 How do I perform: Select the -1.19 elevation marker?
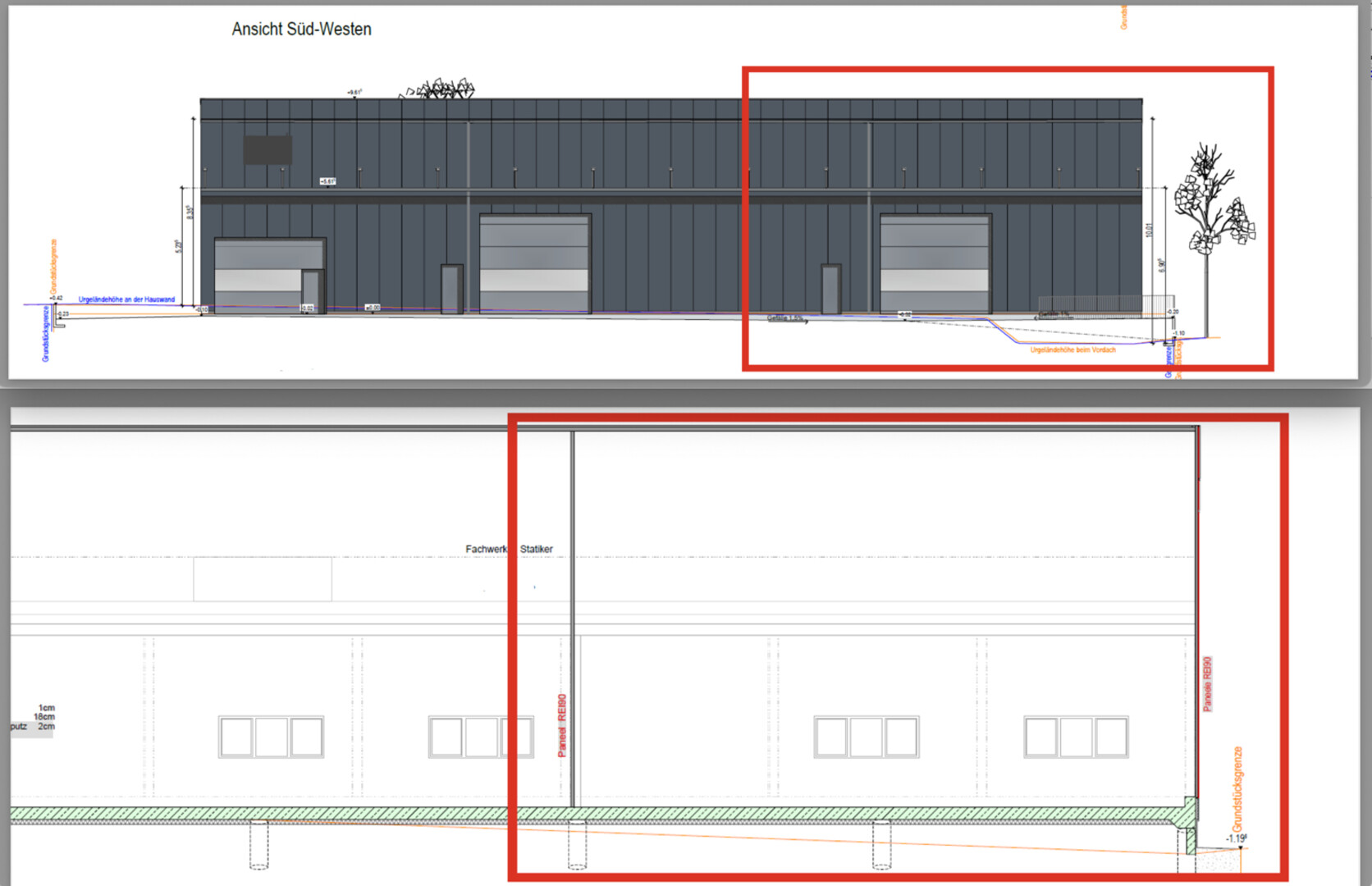pos(1236,838)
